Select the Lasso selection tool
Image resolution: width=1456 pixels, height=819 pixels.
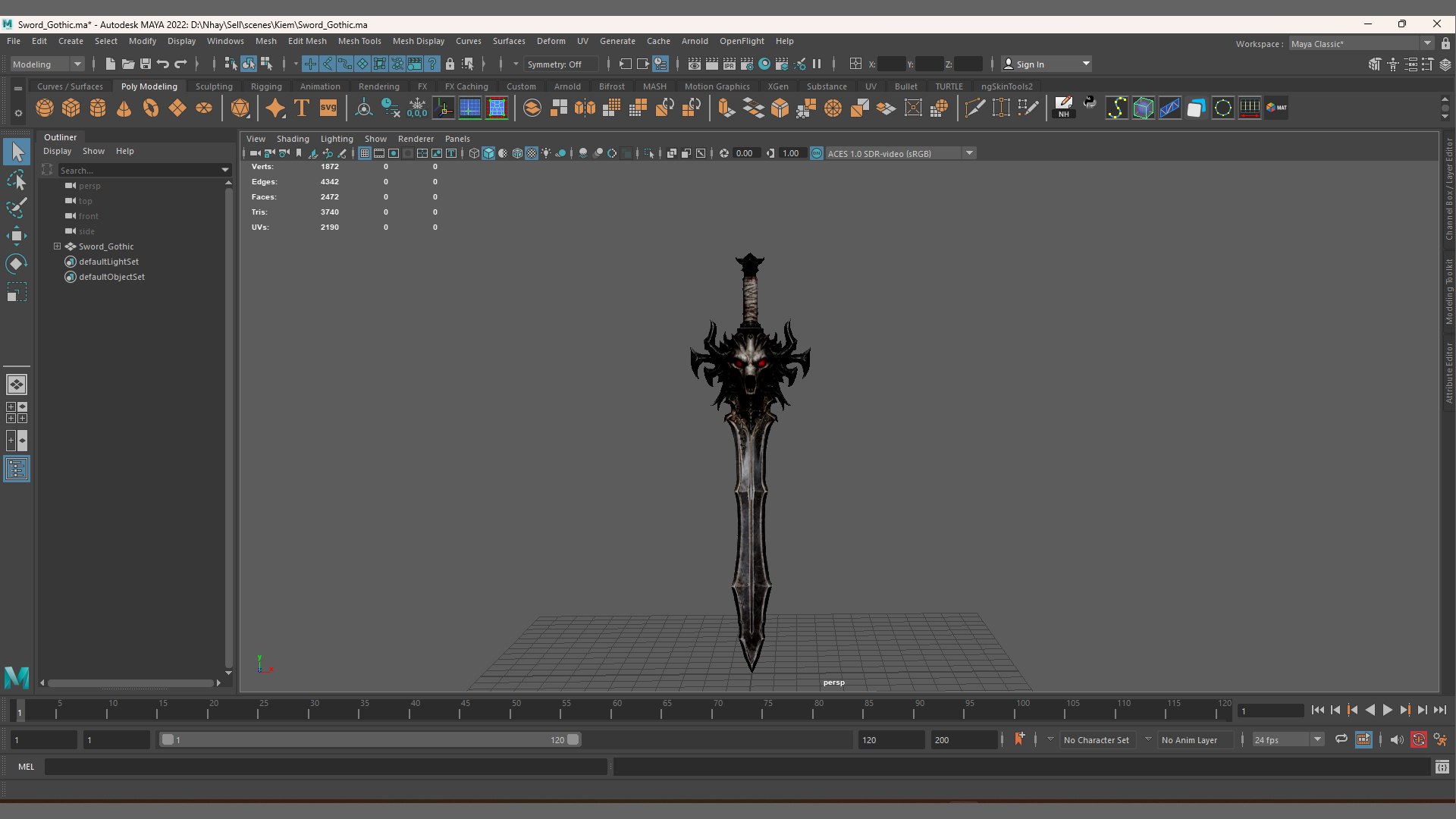click(x=17, y=180)
